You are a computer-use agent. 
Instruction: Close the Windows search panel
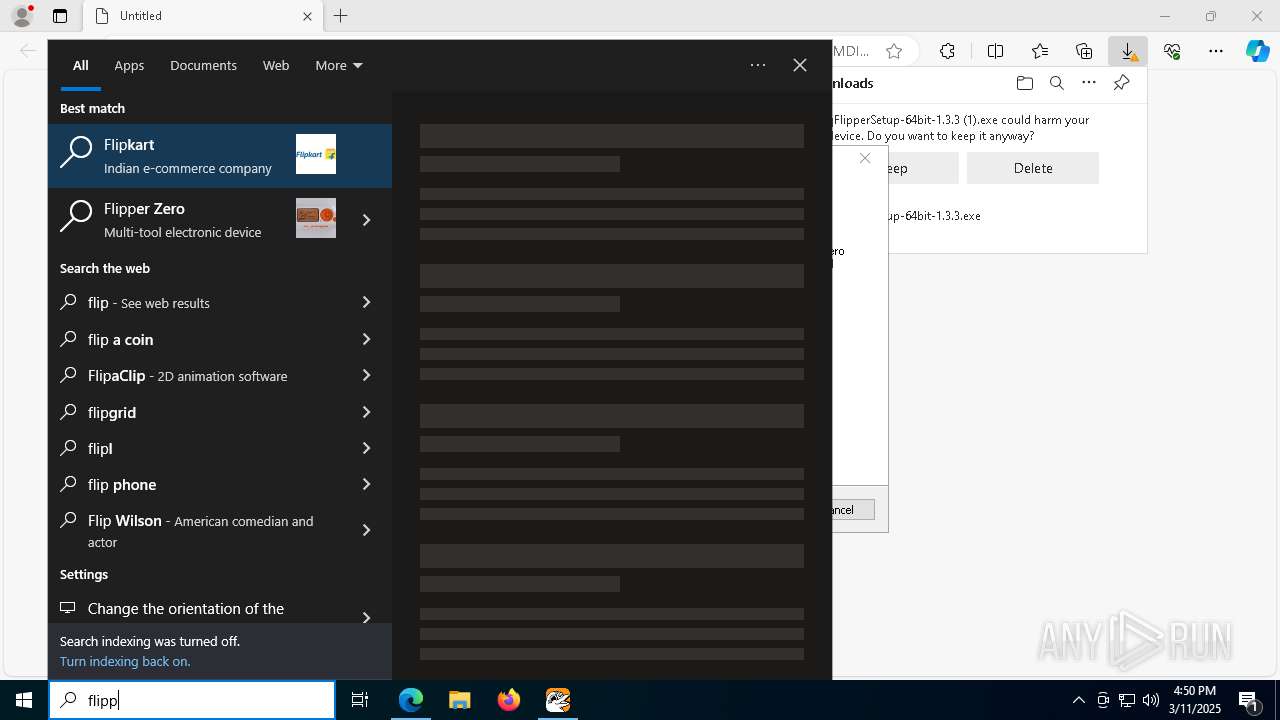[800, 65]
